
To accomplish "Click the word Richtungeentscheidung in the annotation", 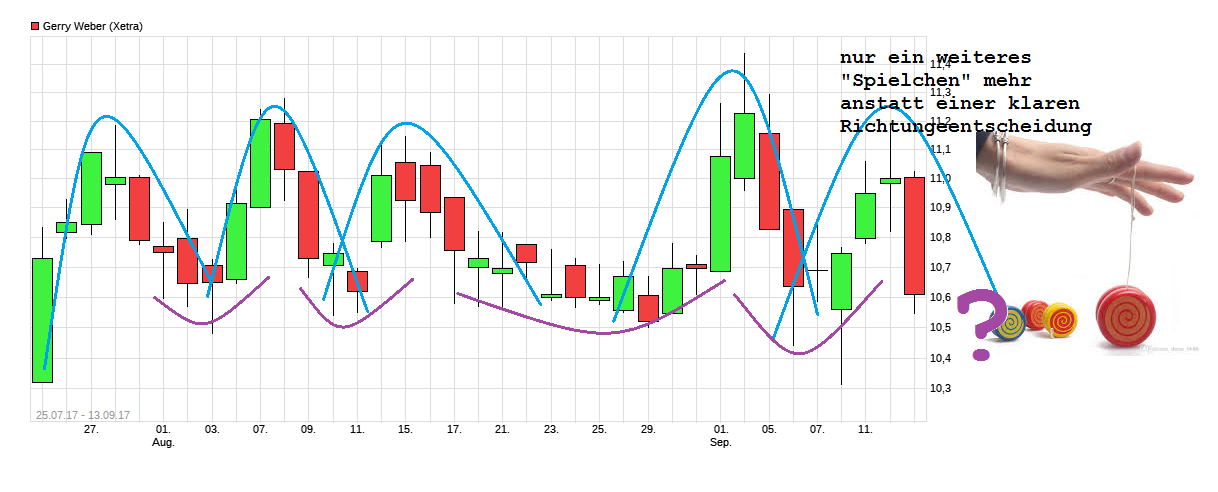I will (965, 127).
